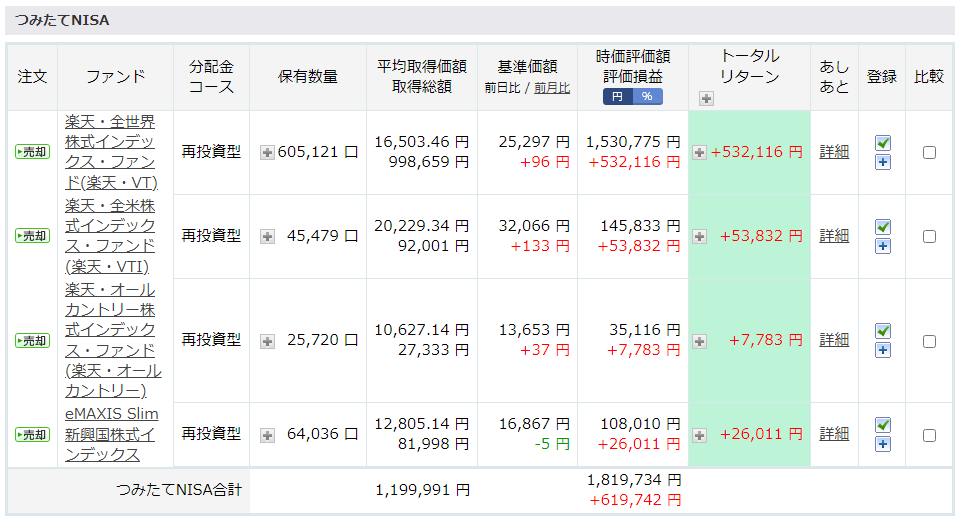This screenshot has width=960, height=520.
Task: Click the 売却 sell icon for 楽天・全世界株式 fund
Action: [x=32, y=152]
